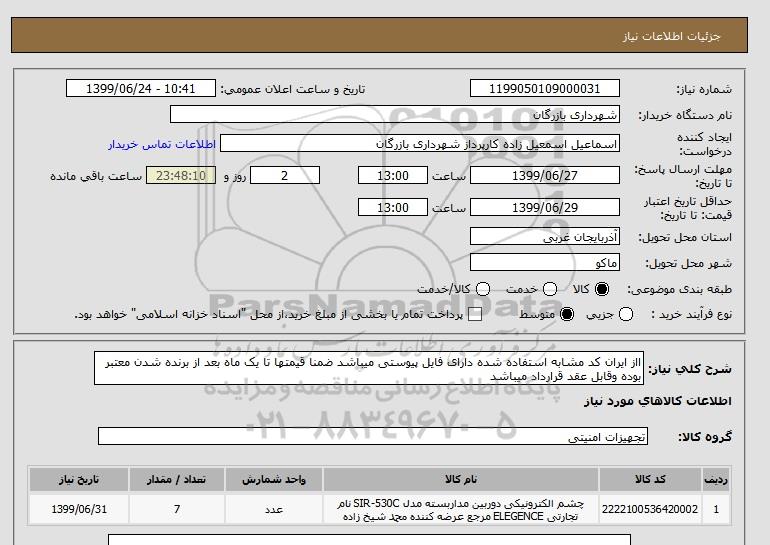Click the remaining time counter 23:48:10
Image resolution: width=770 pixels, height=545 pixels.
(181, 175)
